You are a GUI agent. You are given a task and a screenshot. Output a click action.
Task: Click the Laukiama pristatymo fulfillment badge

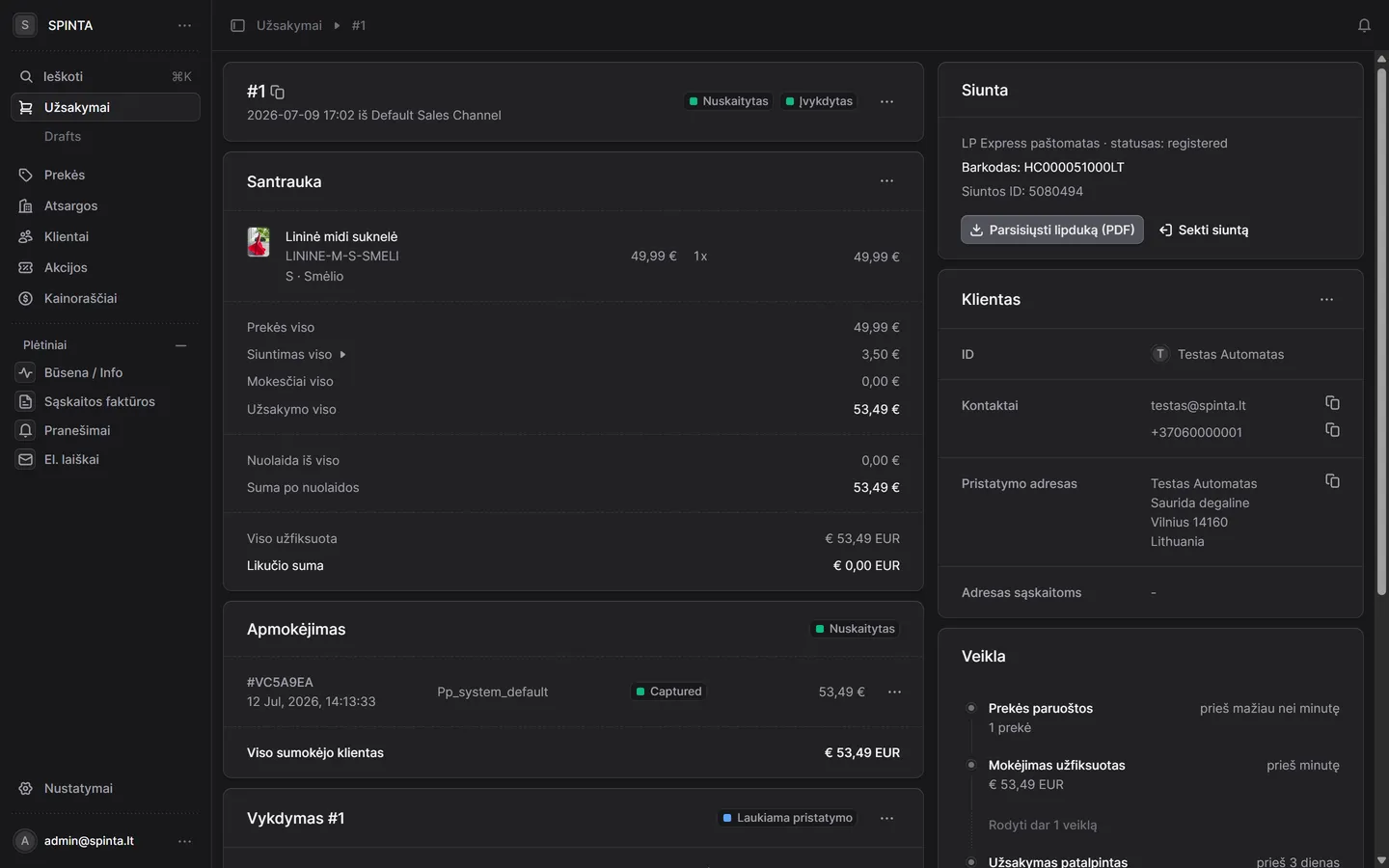click(787, 818)
